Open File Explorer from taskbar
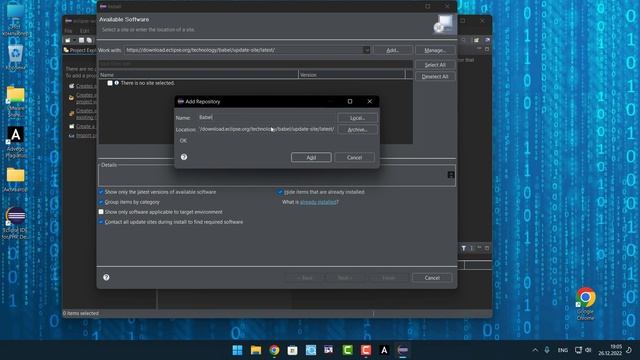Screen dimensions: 640x360 tap(256, 350)
